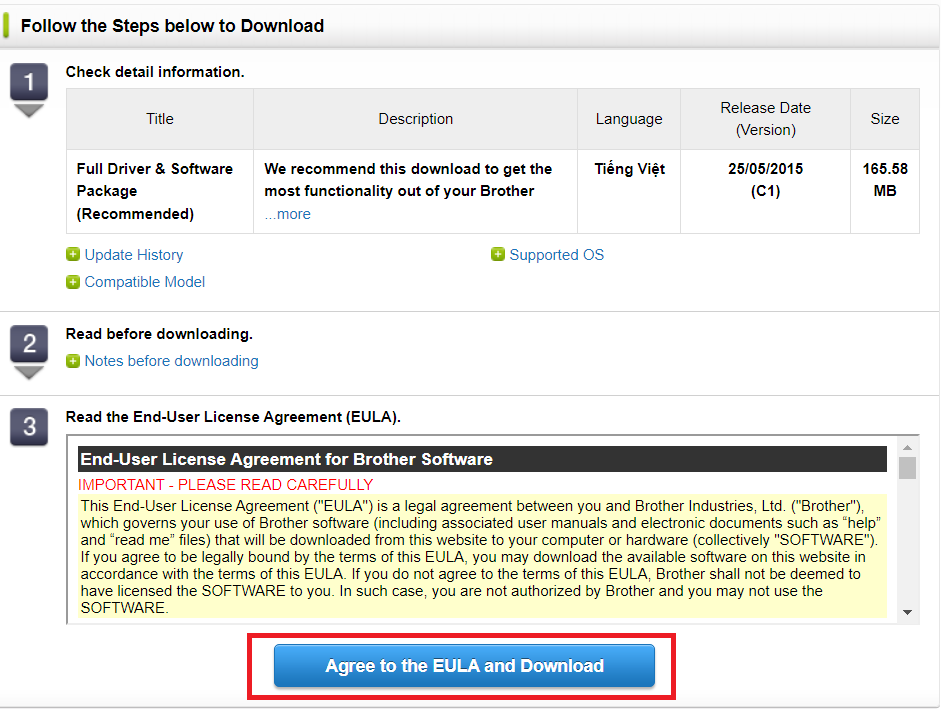941x712 pixels.
Task: Click the green plus icon beside Update History
Action: click(x=73, y=255)
